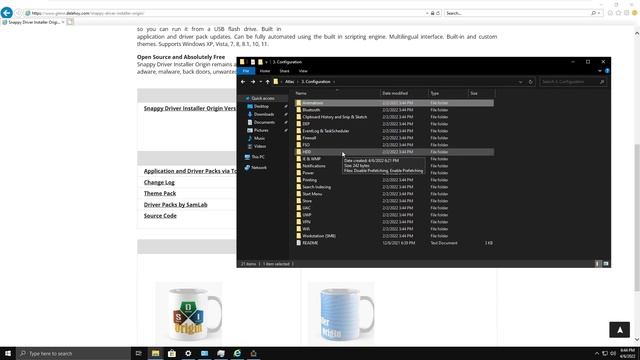The width and height of the screenshot is (640, 360).
Task: Open the Theme Pack link
Action: point(160,193)
